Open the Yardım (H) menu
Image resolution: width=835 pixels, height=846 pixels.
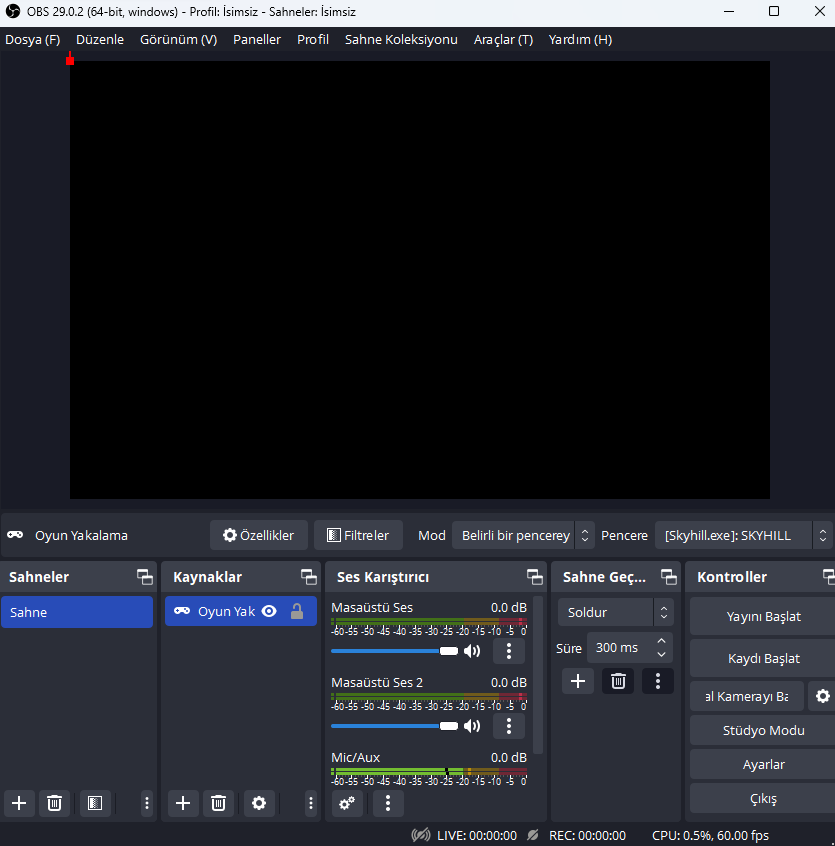point(580,39)
